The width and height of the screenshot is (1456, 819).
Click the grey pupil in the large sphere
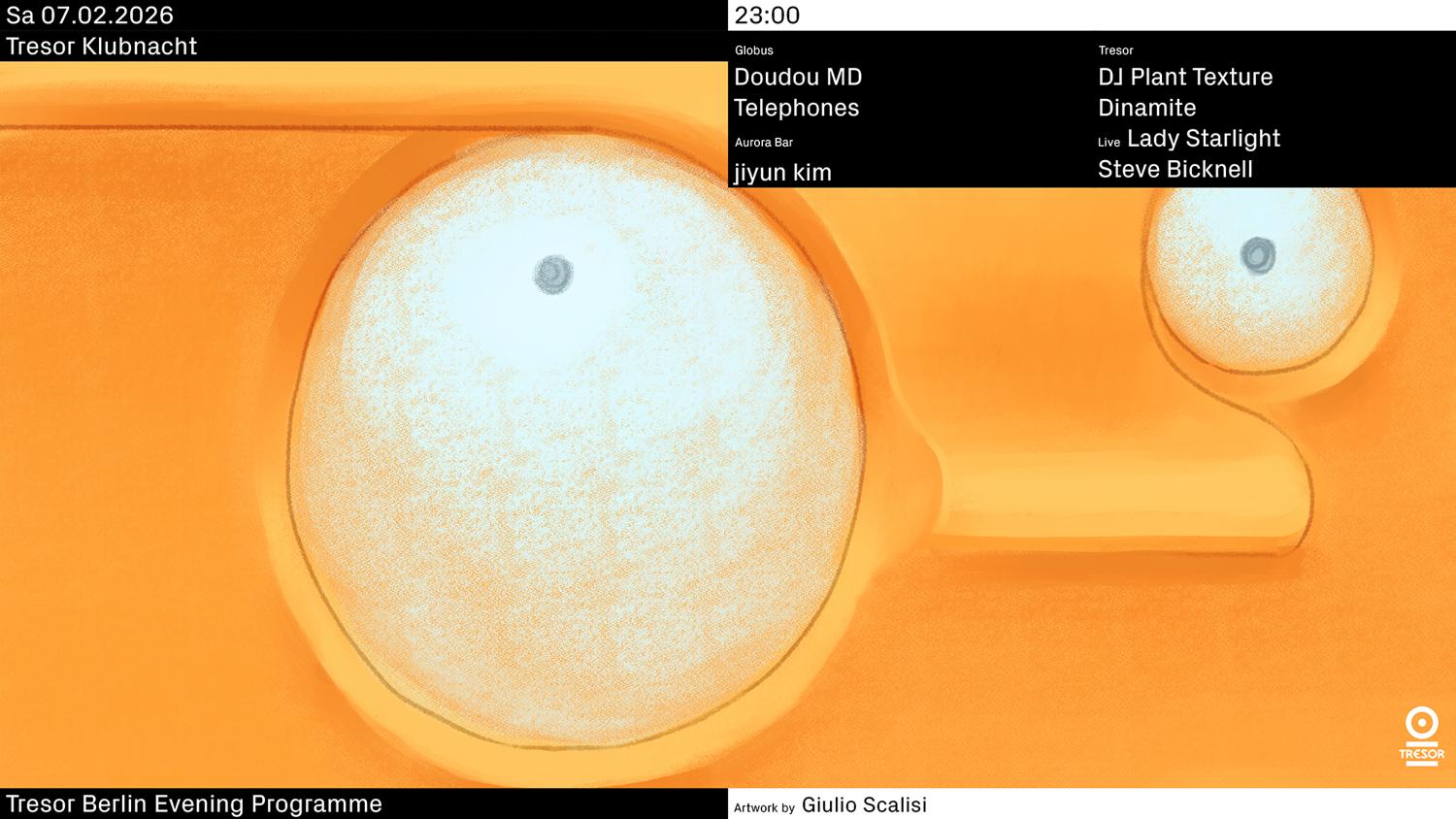click(553, 275)
